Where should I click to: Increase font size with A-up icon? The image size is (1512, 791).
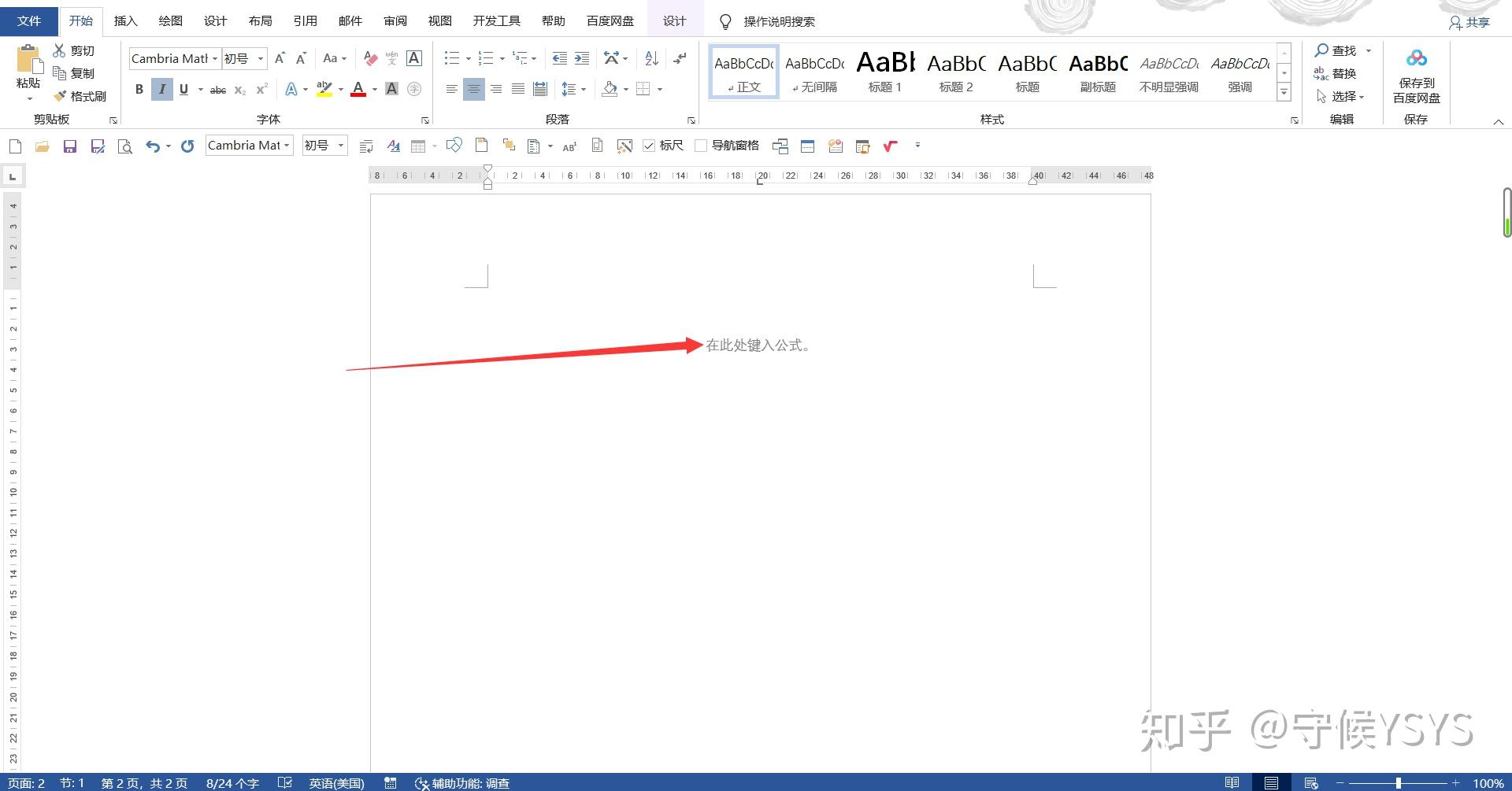[280, 58]
